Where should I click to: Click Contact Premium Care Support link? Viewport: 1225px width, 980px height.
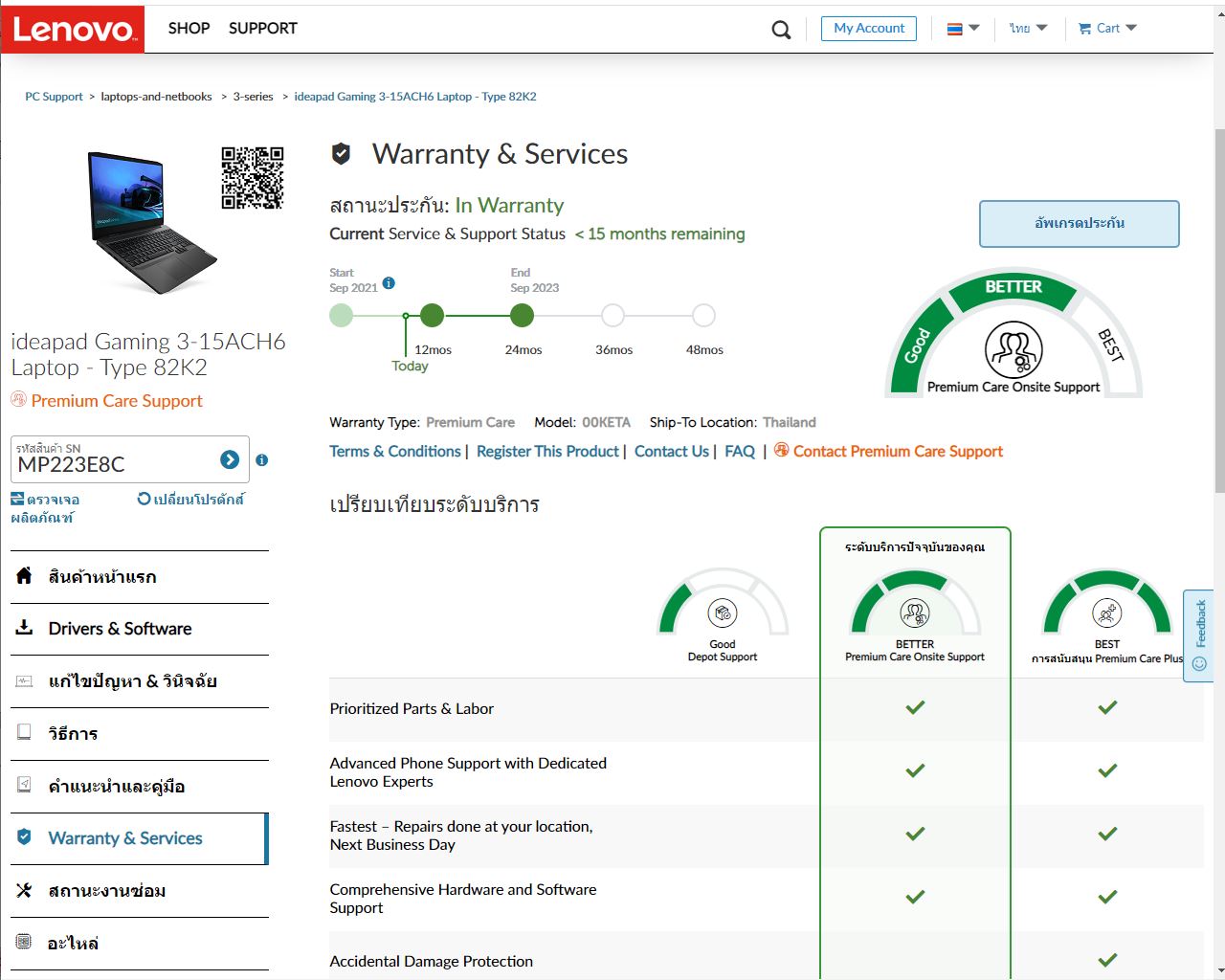[897, 452]
